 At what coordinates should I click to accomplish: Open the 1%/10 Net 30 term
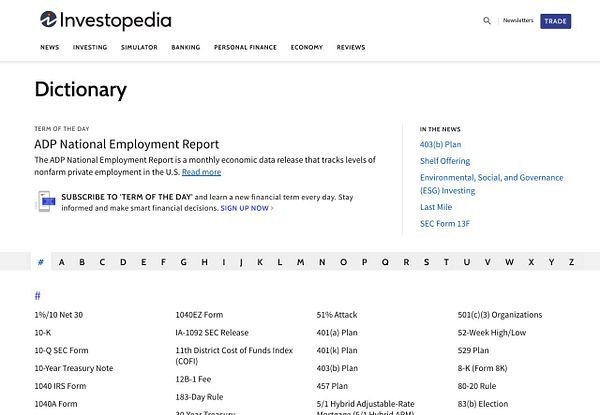tap(59, 315)
